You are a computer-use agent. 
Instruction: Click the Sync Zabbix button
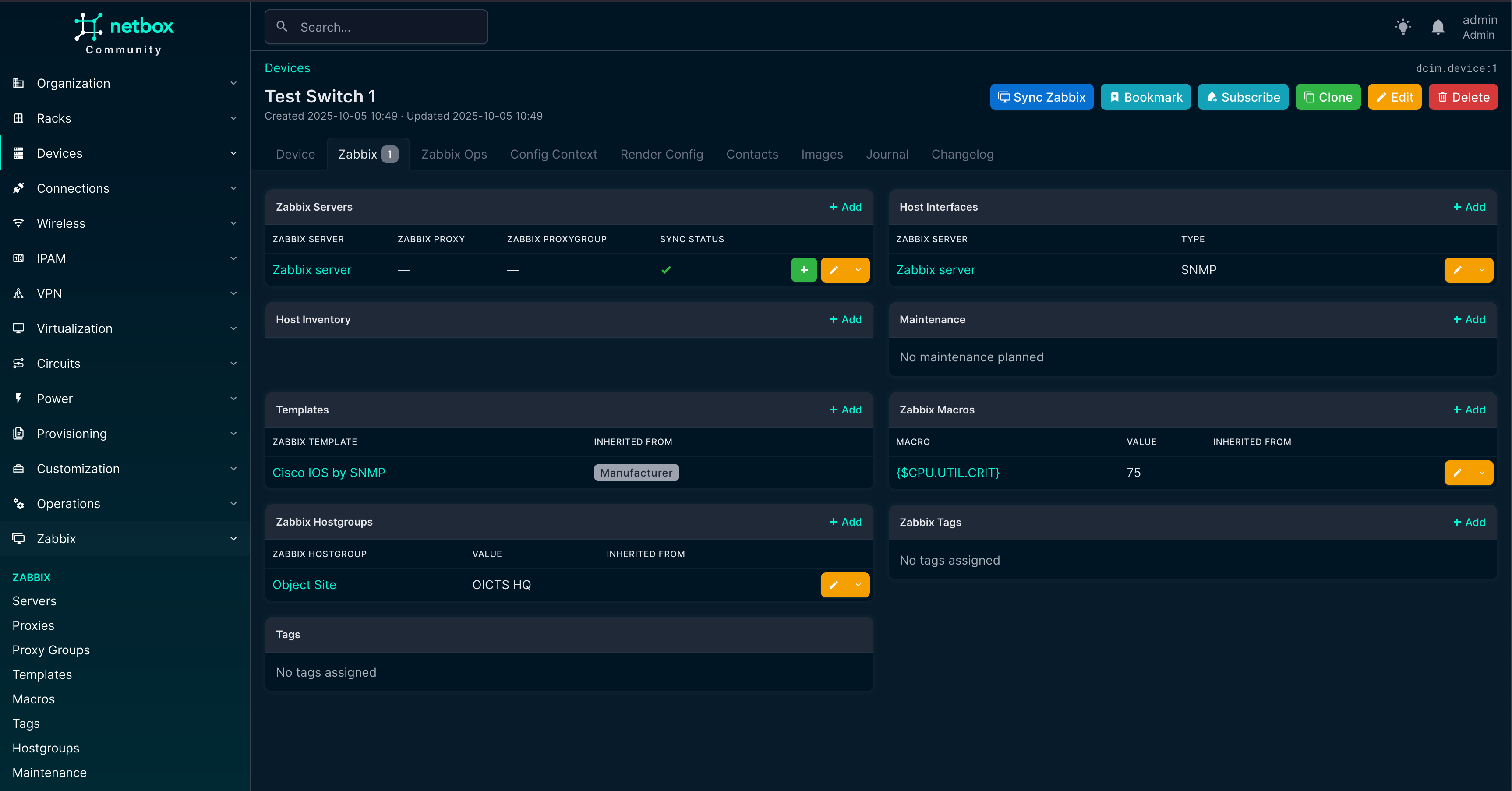1041,97
